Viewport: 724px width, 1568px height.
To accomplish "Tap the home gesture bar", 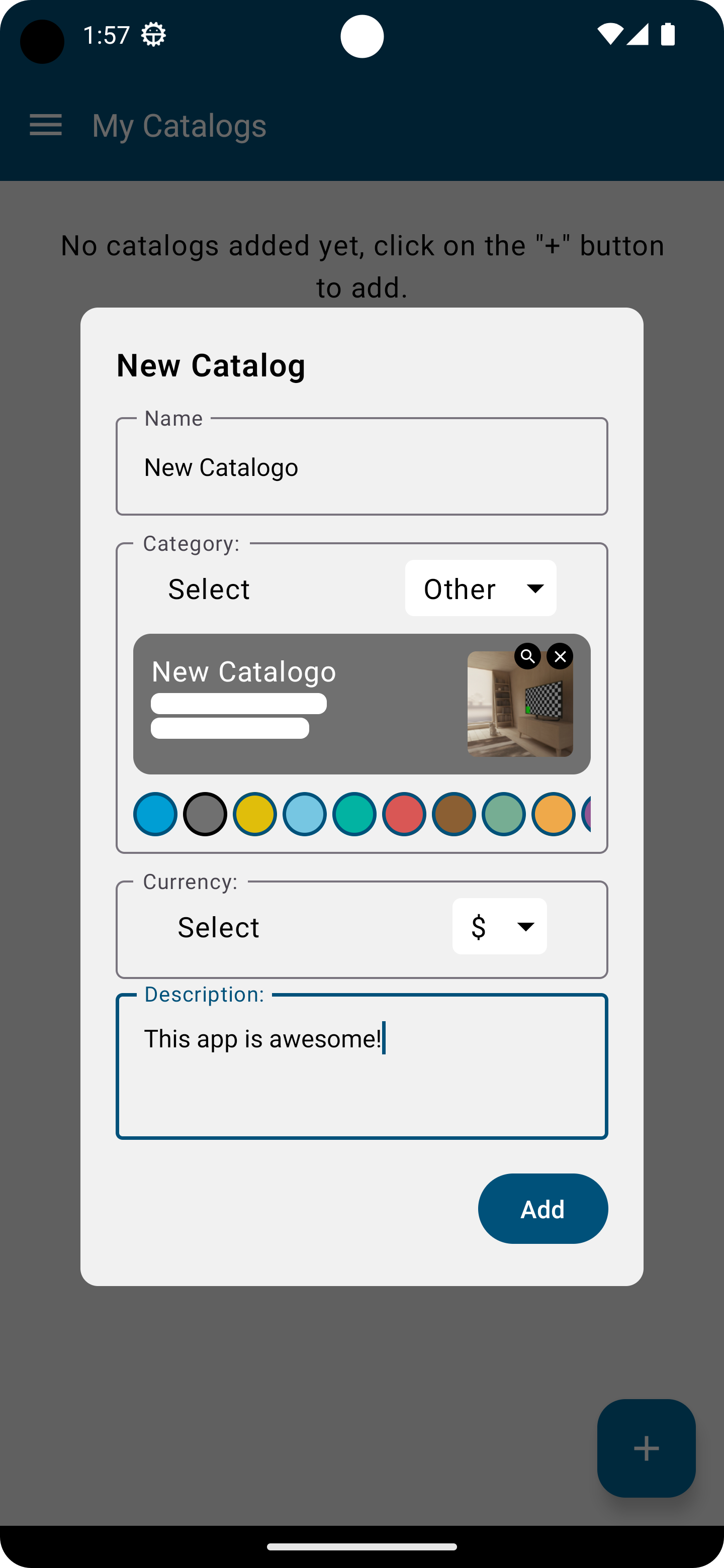I will point(361,1547).
